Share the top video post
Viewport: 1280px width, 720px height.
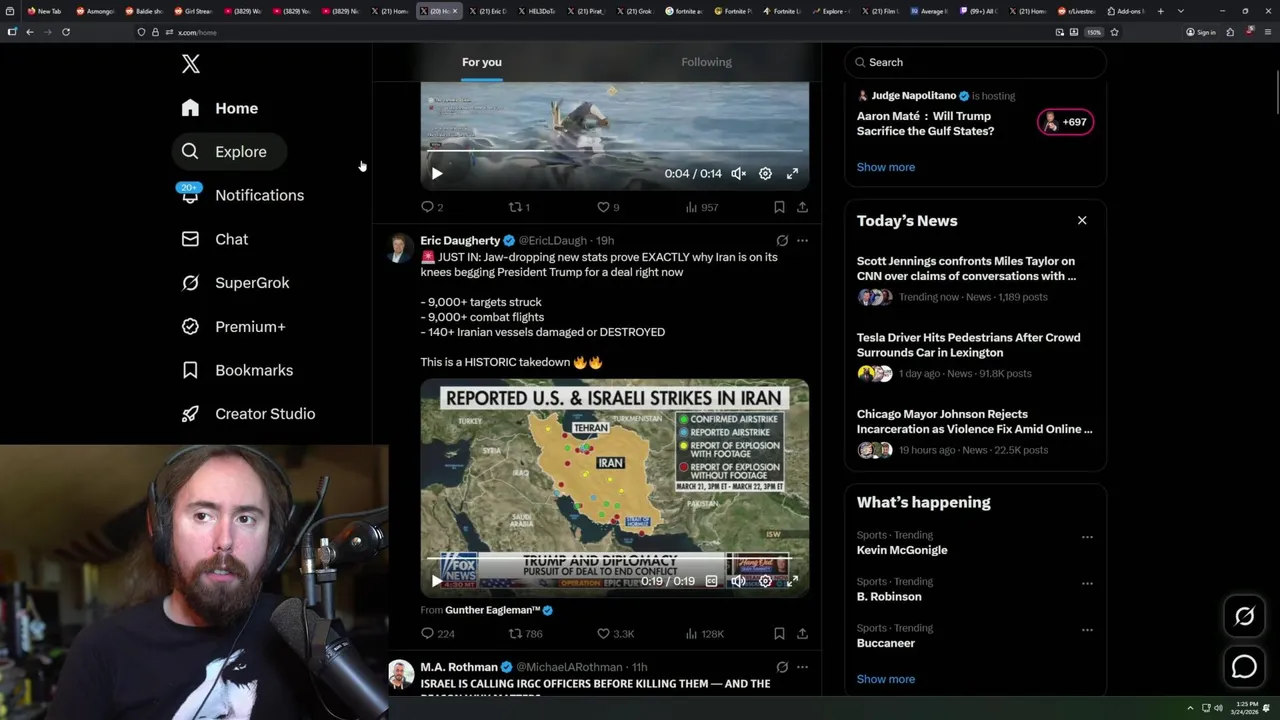coord(802,207)
